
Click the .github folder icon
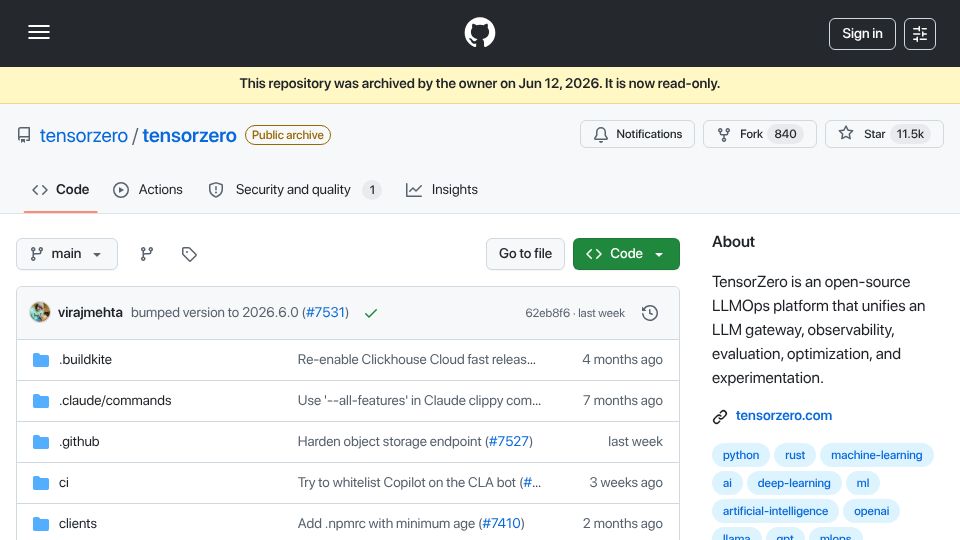(x=41, y=442)
